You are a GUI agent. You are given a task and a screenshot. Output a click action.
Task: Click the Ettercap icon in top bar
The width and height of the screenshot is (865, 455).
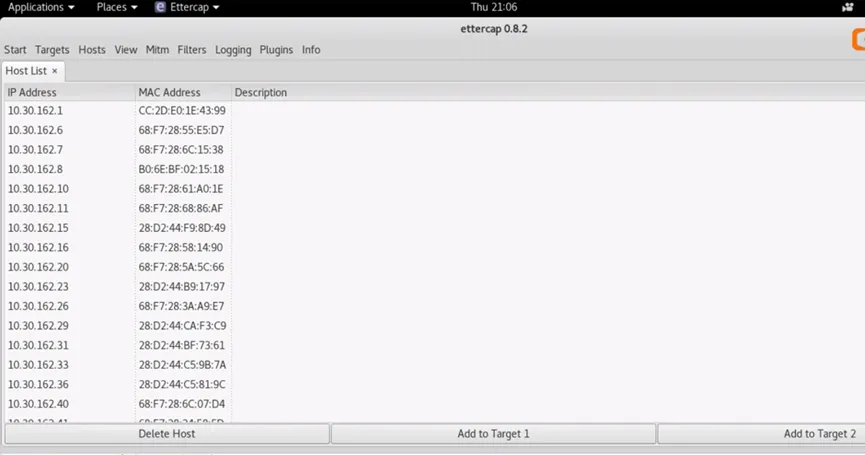pyautogui.click(x=160, y=7)
